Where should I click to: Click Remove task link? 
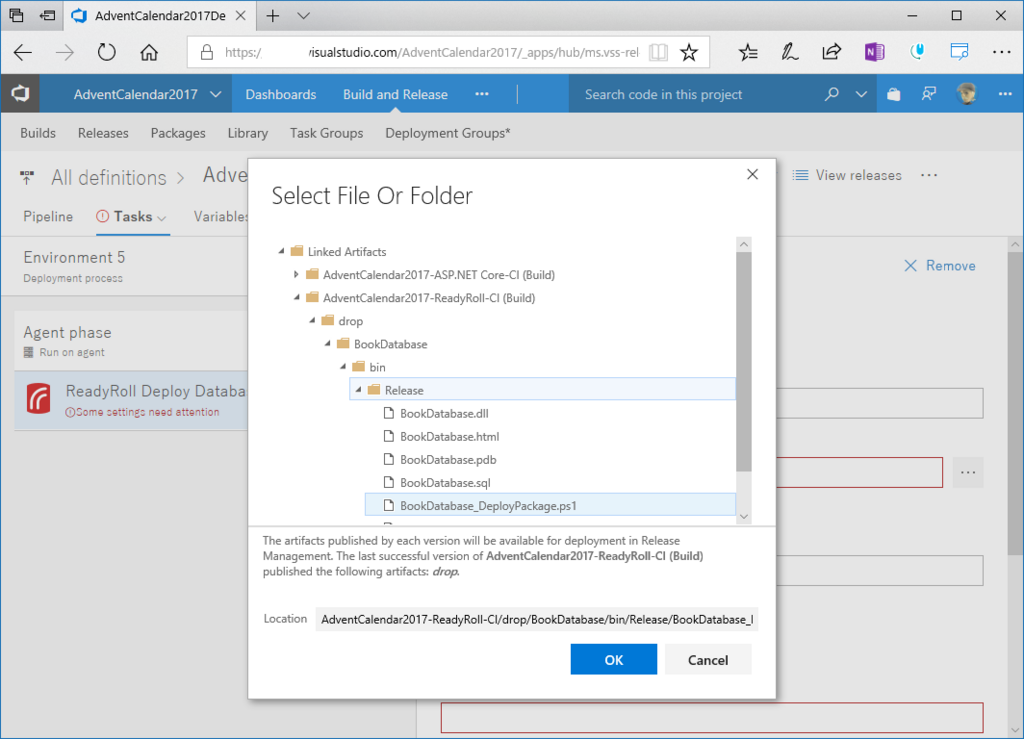click(x=940, y=266)
